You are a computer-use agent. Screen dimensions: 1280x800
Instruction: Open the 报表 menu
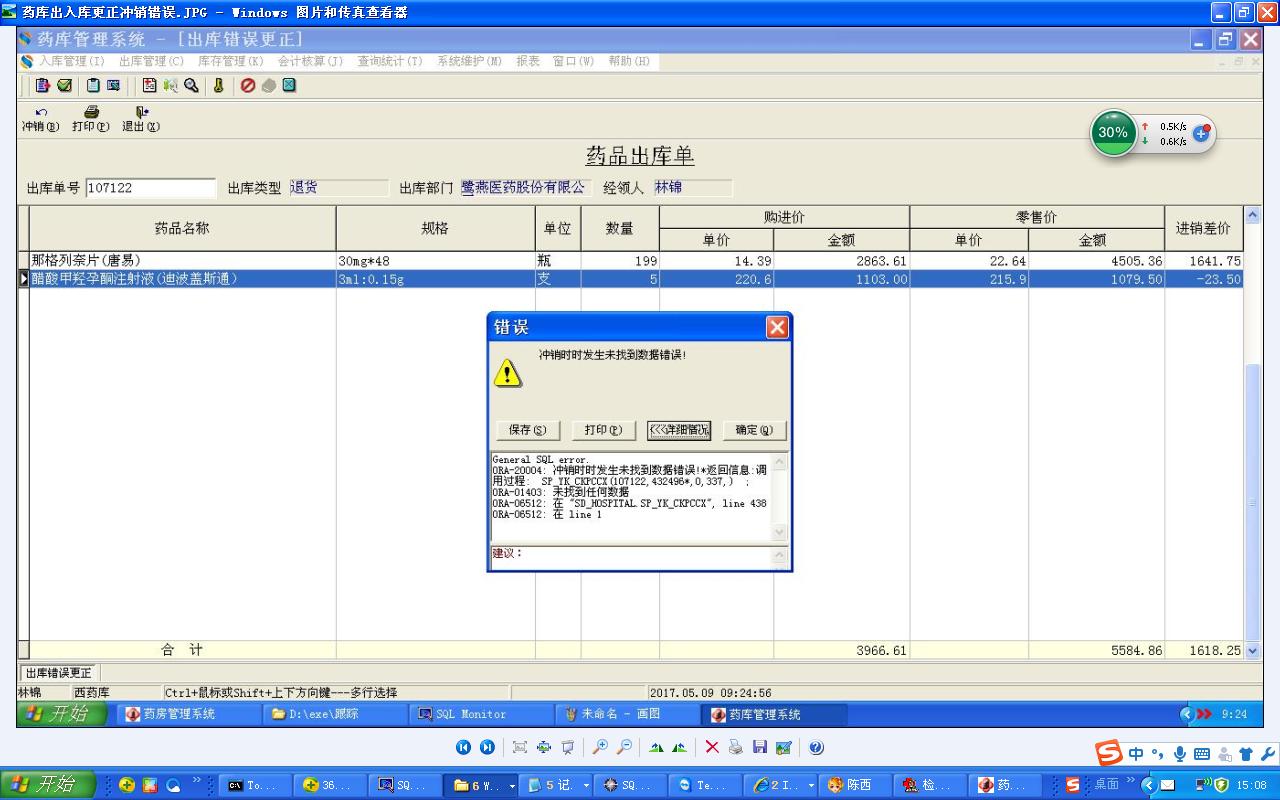coord(528,61)
